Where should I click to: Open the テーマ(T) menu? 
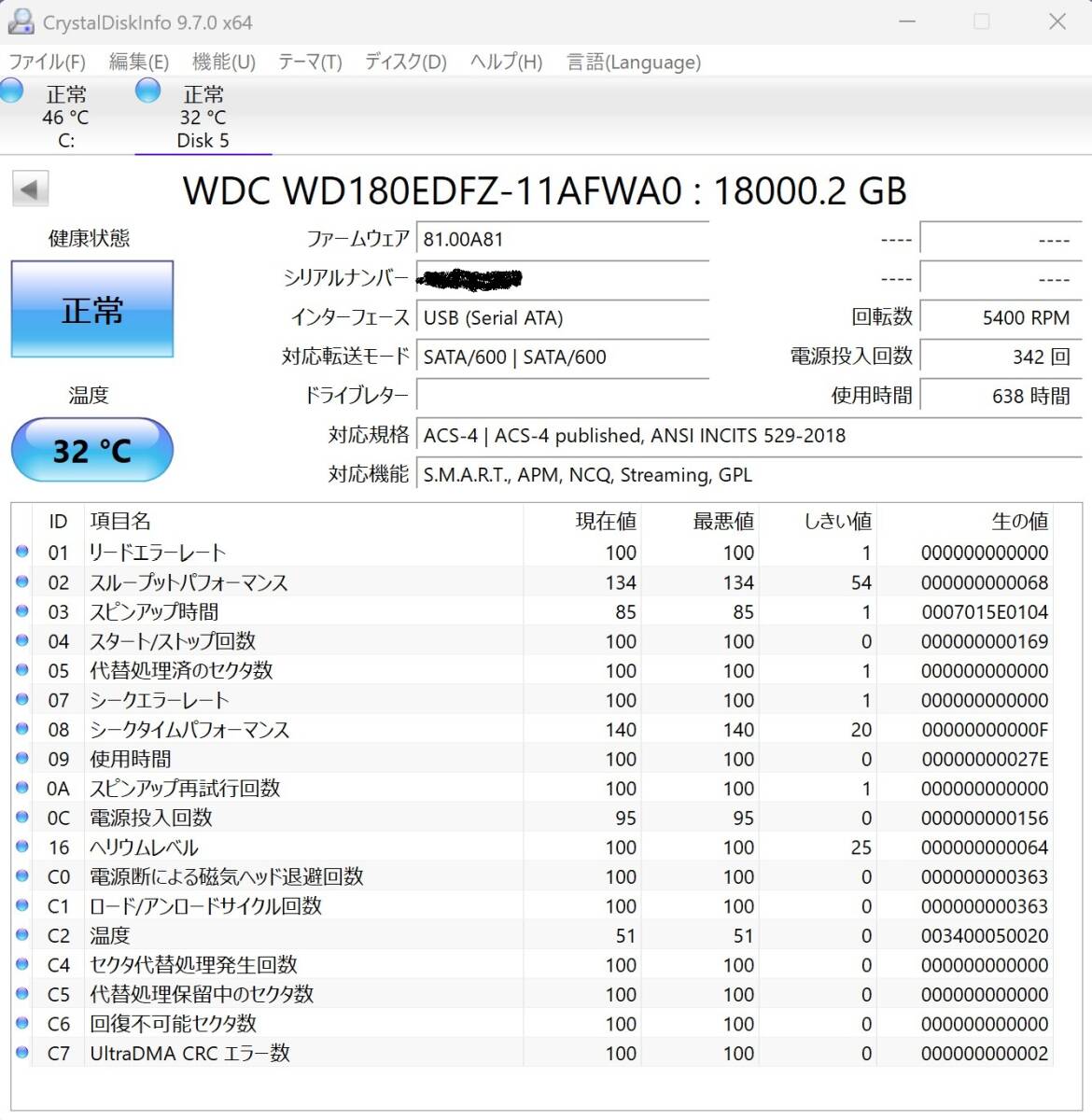click(x=310, y=63)
